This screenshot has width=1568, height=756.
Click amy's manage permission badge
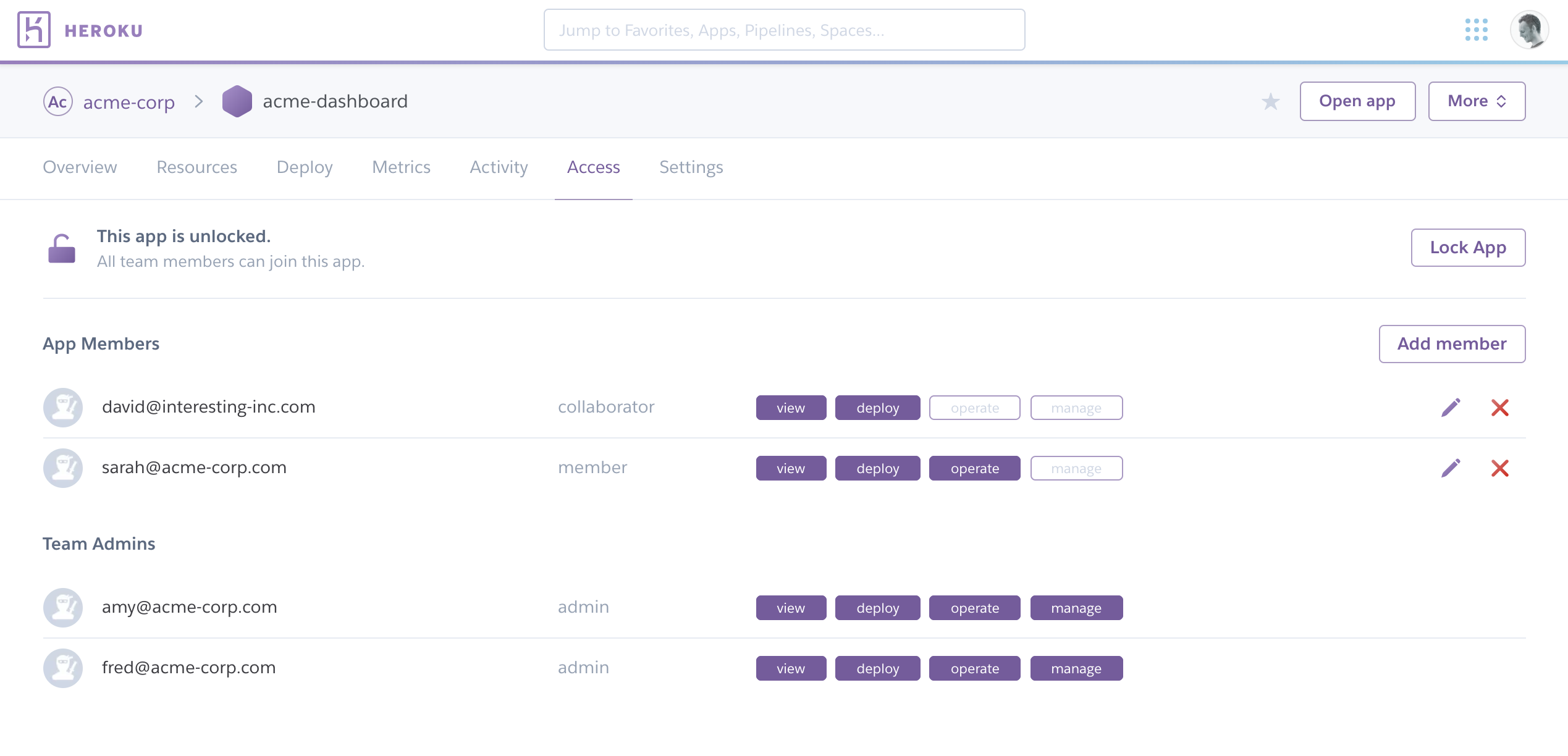pyautogui.click(x=1077, y=608)
